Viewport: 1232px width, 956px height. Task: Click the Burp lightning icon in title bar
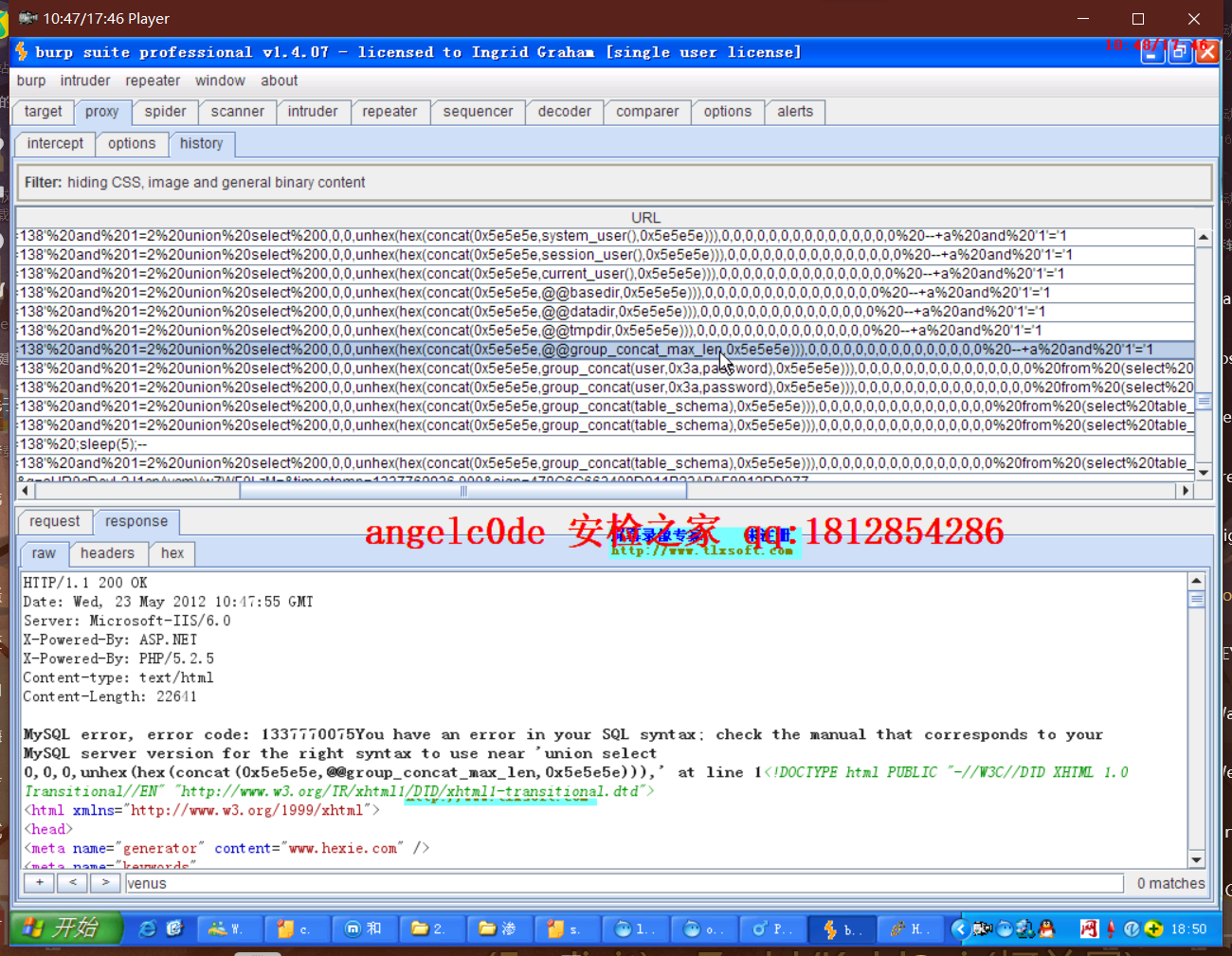coord(22,51)
